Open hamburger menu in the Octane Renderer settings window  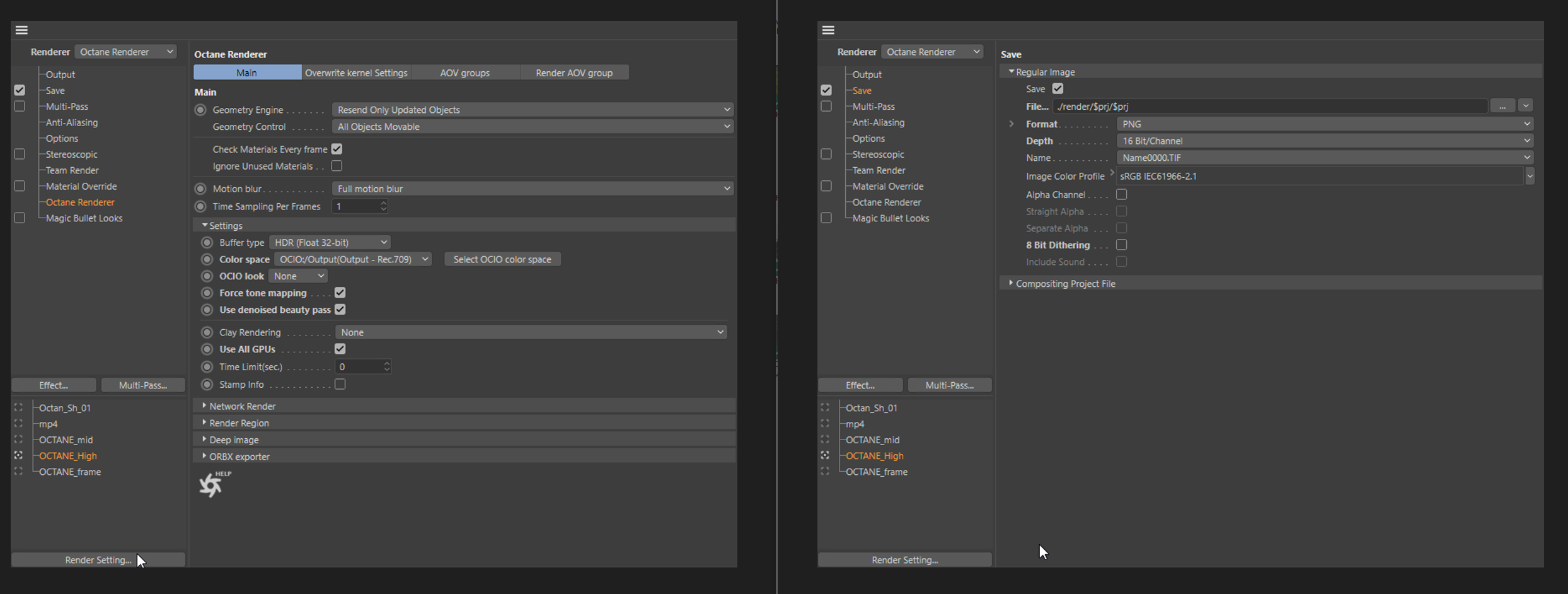point(21,30)
